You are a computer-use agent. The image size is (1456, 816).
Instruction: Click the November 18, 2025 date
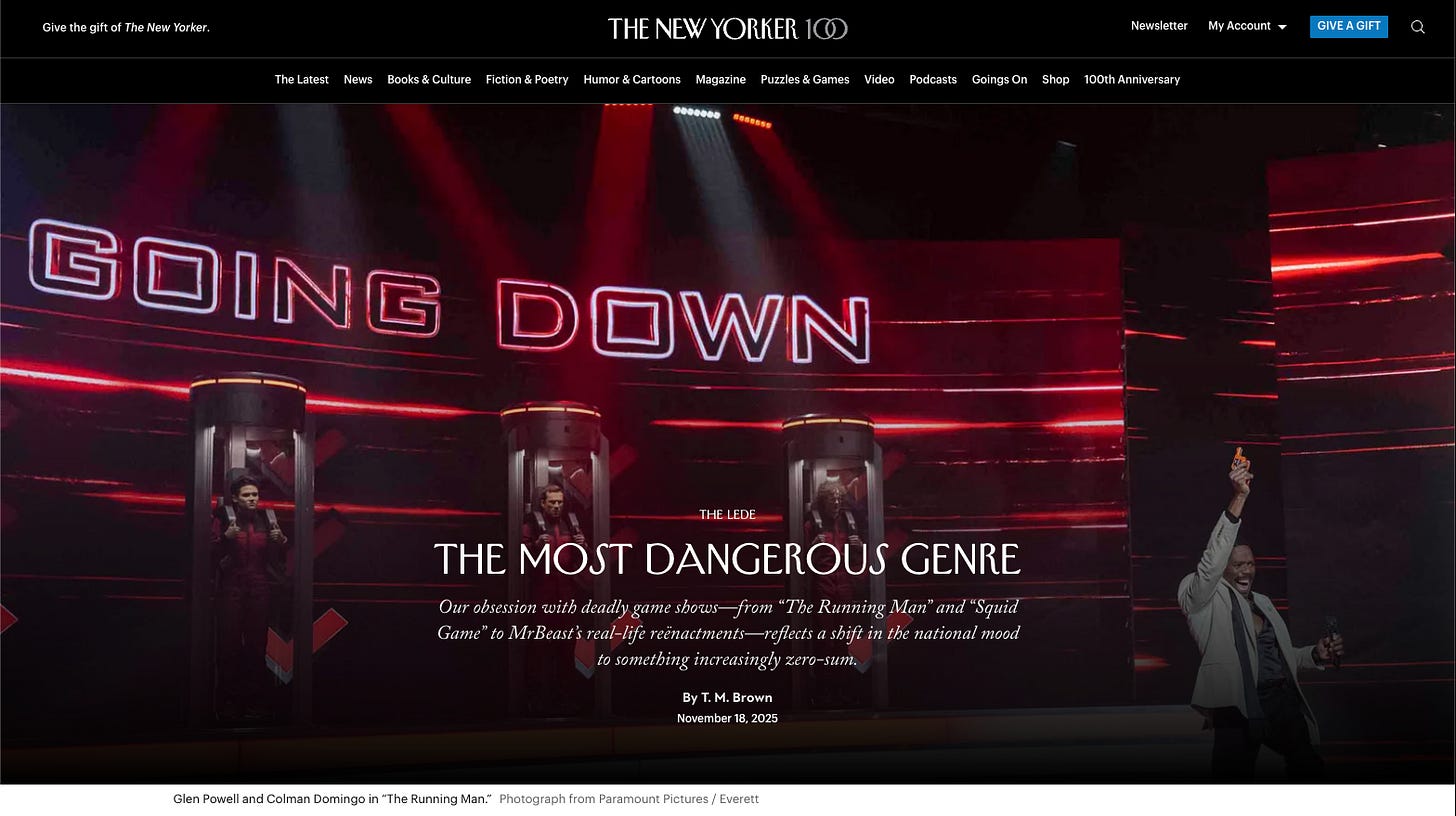point(727,719)
